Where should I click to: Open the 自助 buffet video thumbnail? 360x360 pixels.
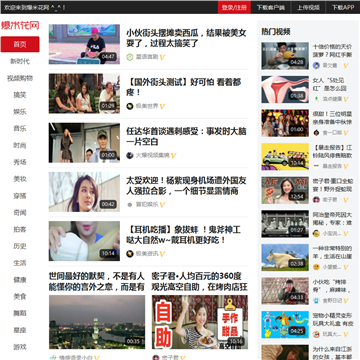[x=200, y=322]
